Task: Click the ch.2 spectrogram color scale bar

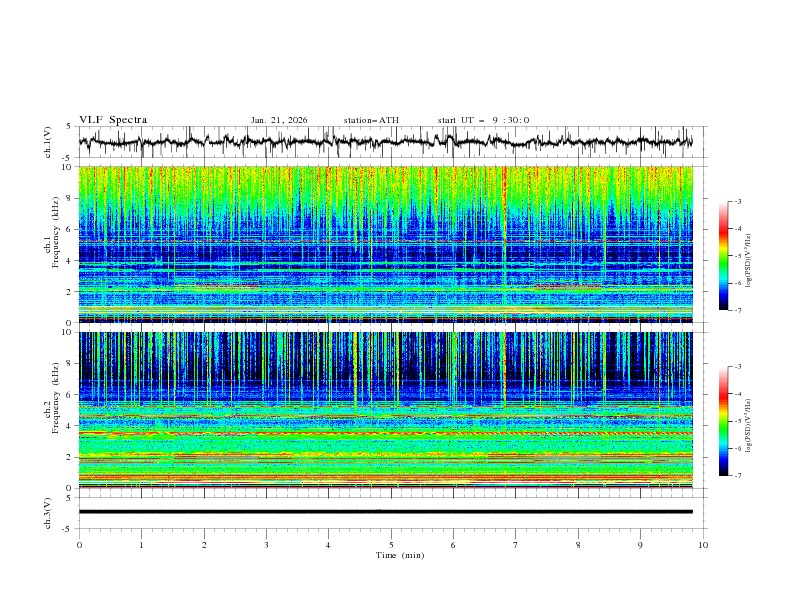Action: coord(724,421)
